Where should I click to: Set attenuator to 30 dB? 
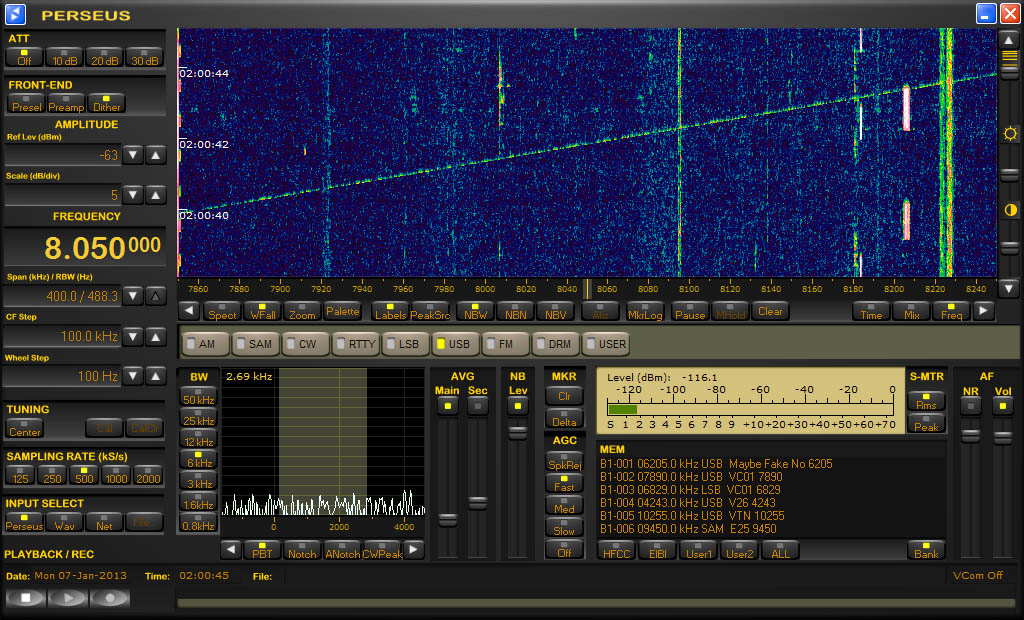pos(145,57)
